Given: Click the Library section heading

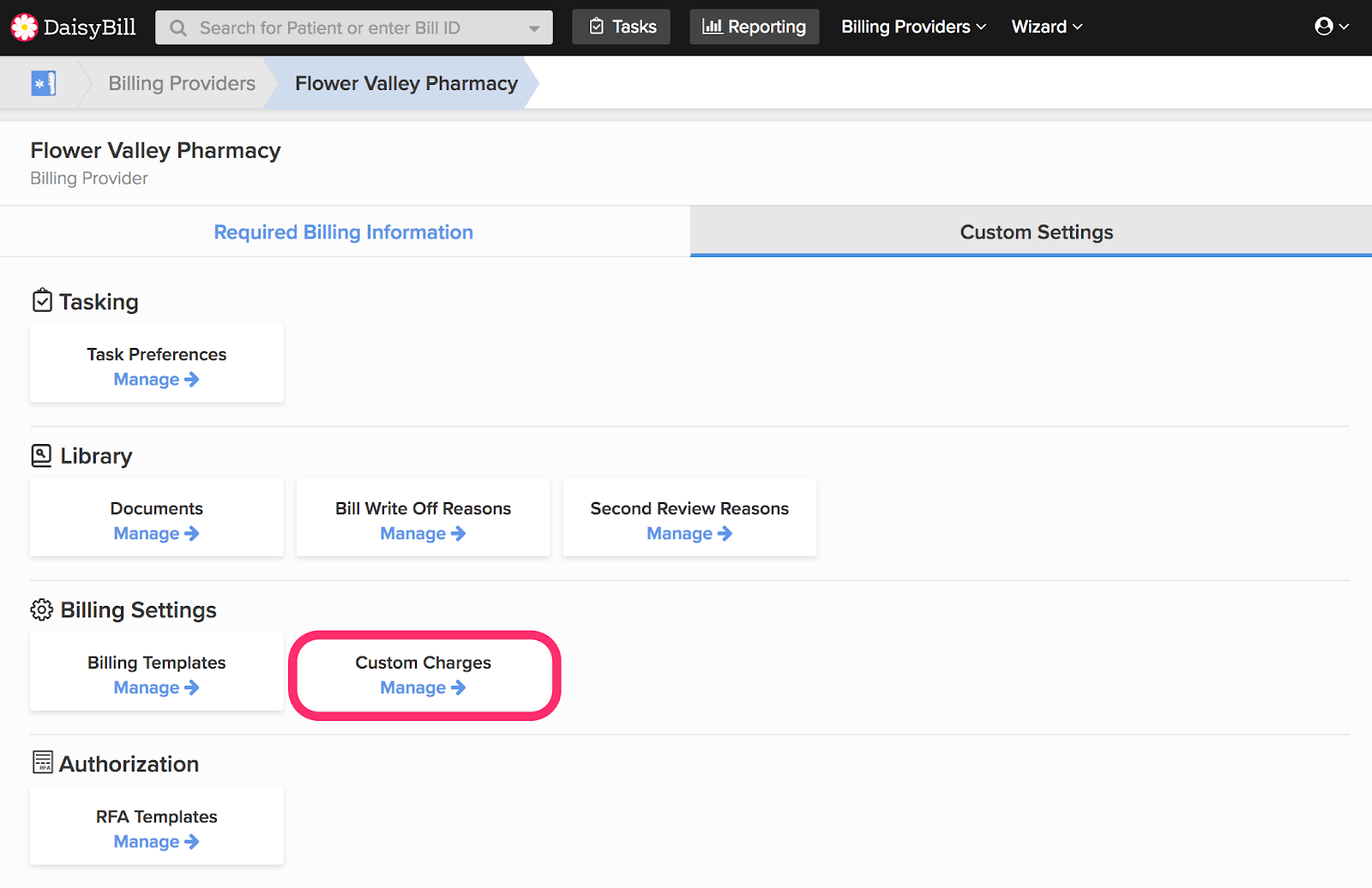Looking at the screenshot, I should pos(96,456).
